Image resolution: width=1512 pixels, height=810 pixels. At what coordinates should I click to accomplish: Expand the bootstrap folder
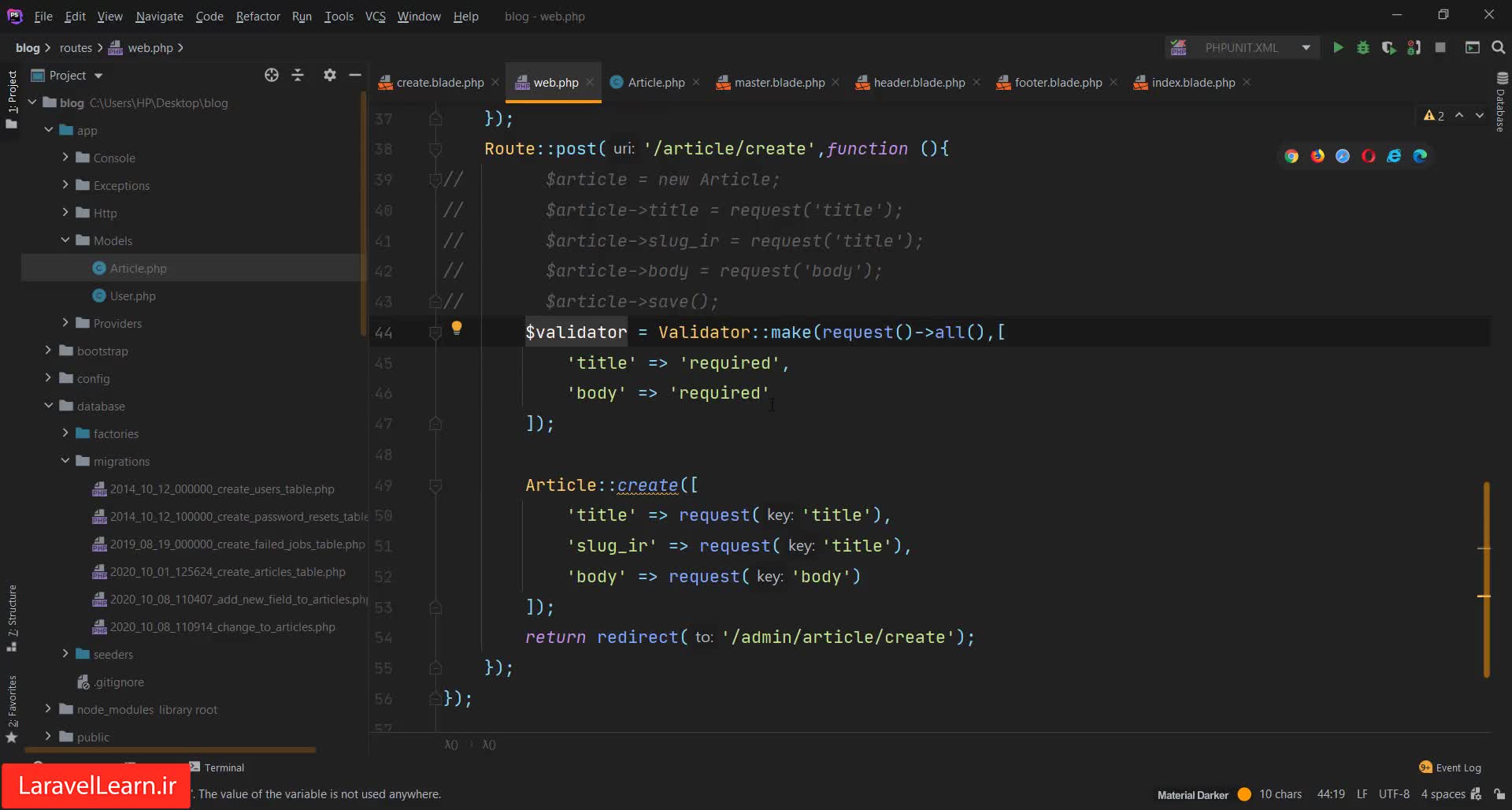(49, 351)
